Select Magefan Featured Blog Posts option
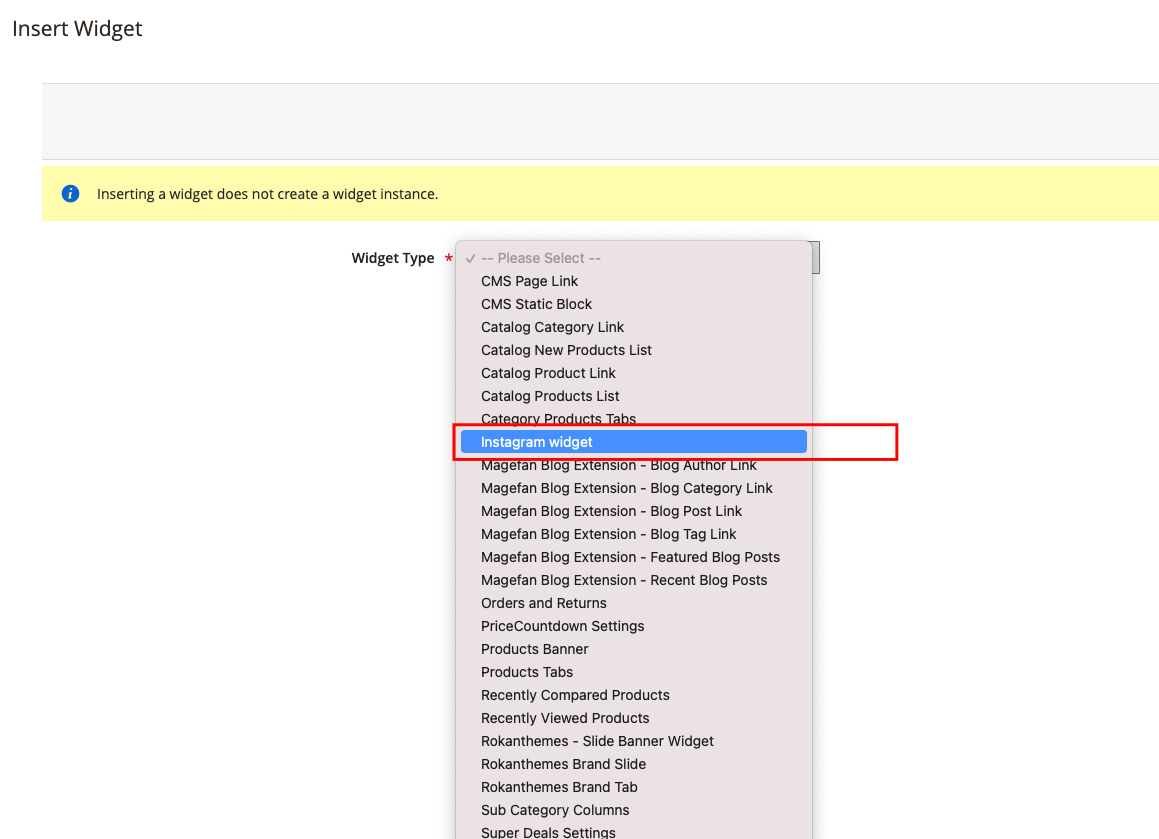The width and height of the screenshot is (1159, 839). 633,557
